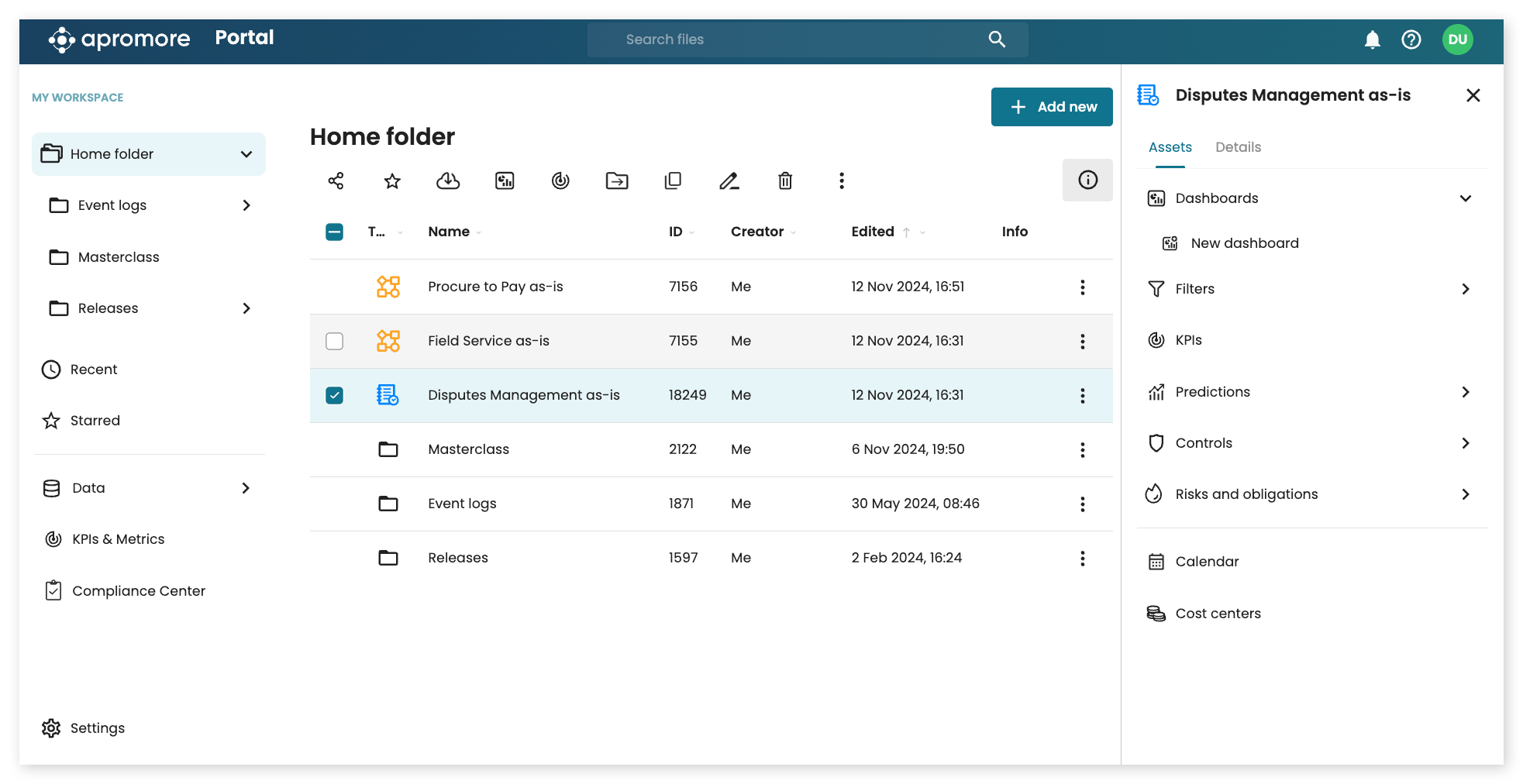Open the DU user avatar menu
The height and width of the screenshot is (784, 1523).
coord(1457,40)
